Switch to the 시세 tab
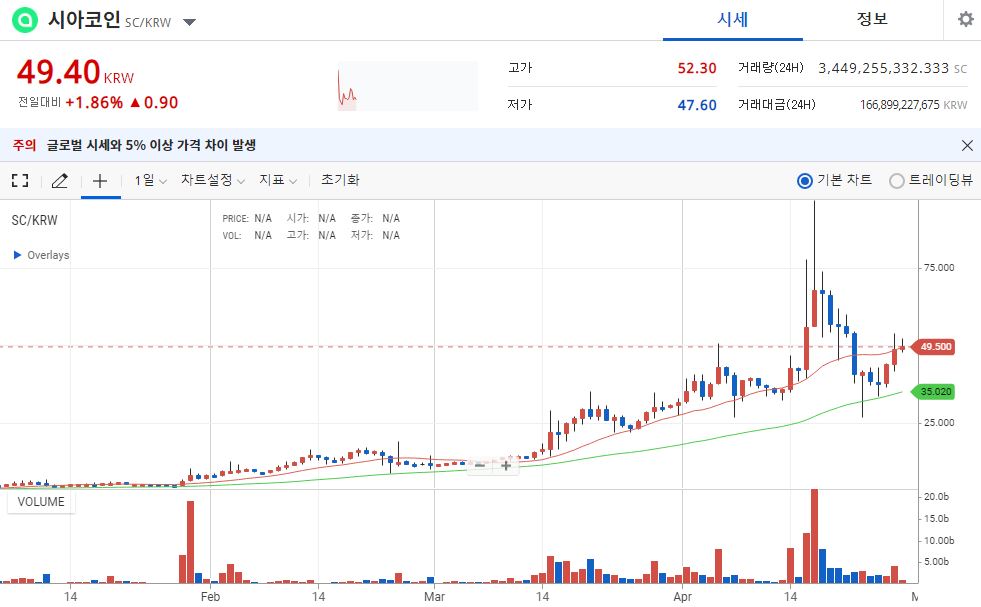 tap(733, 19)
